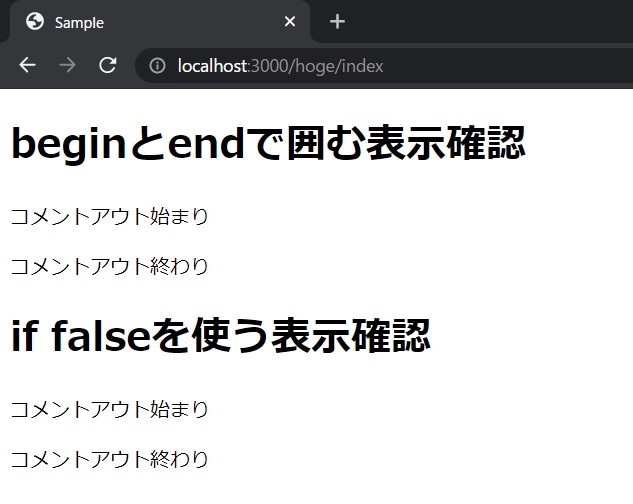The height and width of the screenshot is (504, 633).
Task: Click the heading if falseを使う表示確認
Action: click(221, 336)
